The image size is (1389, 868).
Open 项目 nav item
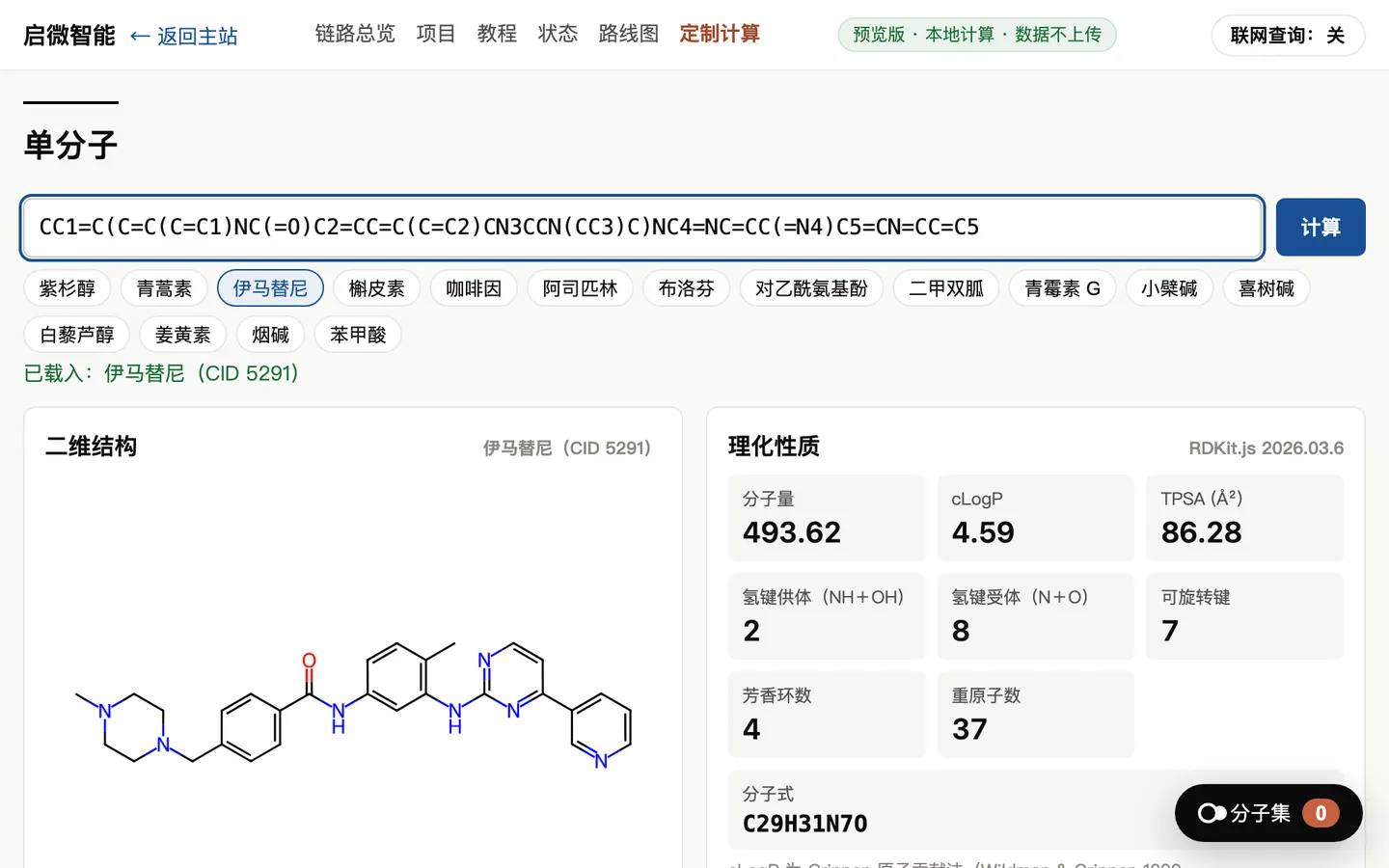point(436,34)
